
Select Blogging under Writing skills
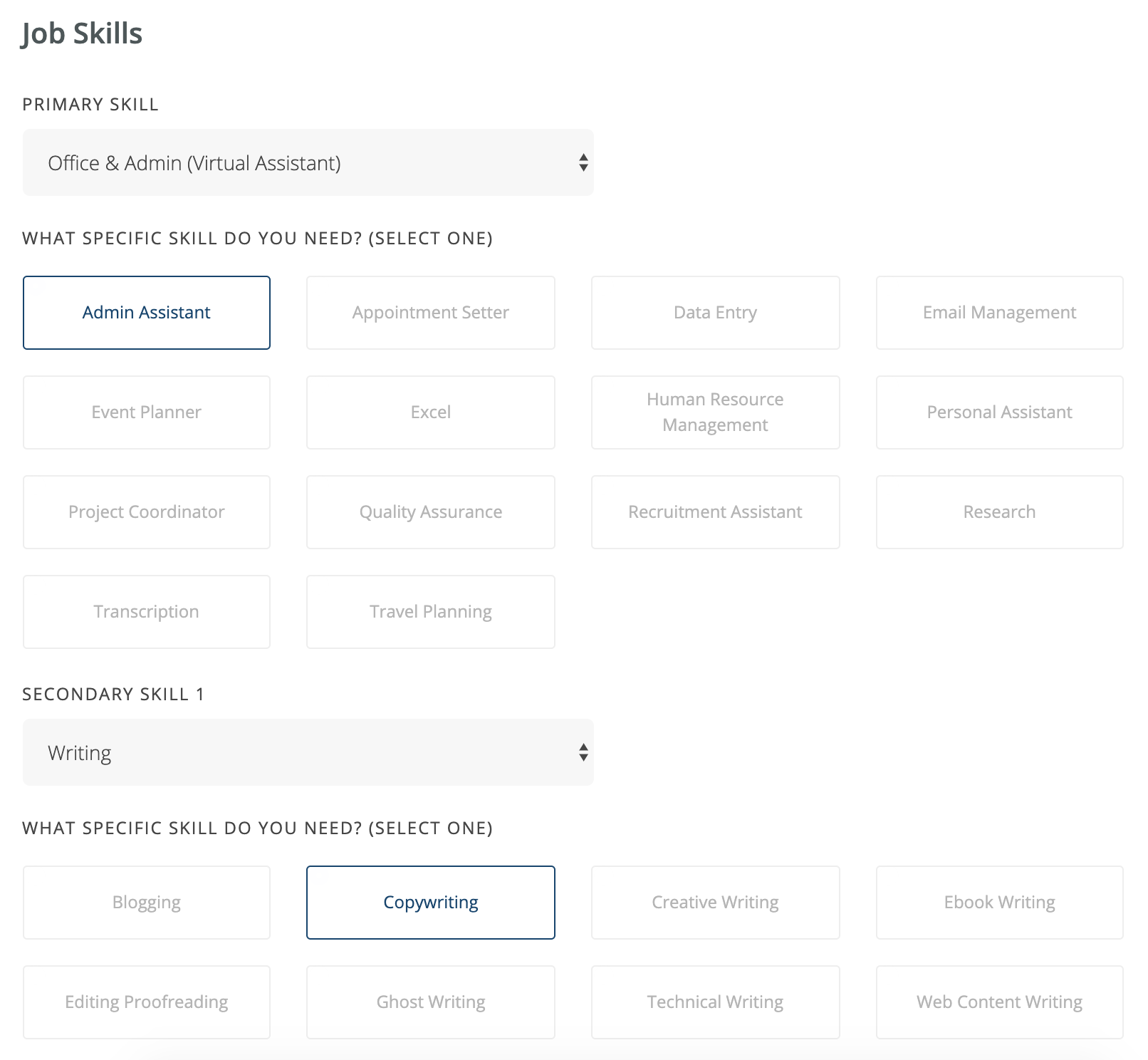coord(147,903)
